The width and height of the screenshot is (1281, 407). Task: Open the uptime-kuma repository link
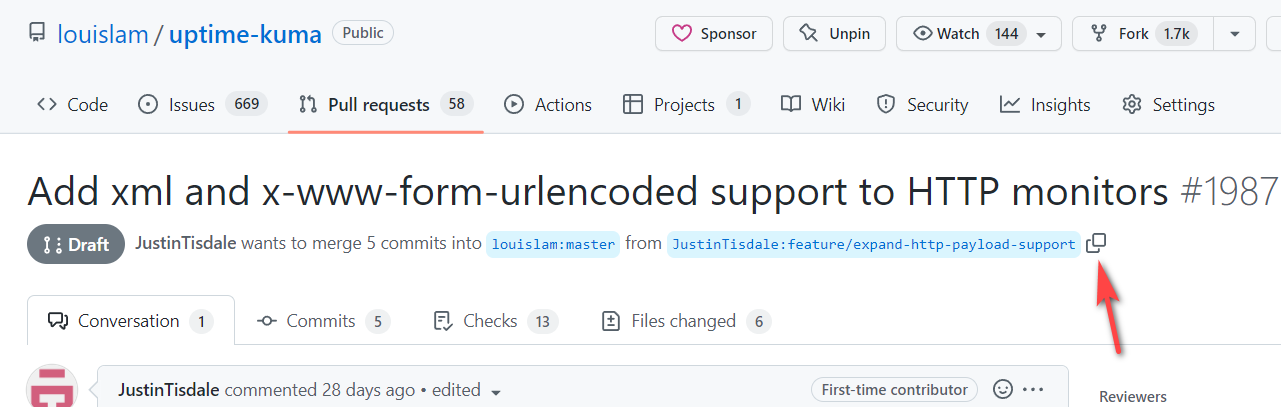pyautogui.click(x=245, y=34)
